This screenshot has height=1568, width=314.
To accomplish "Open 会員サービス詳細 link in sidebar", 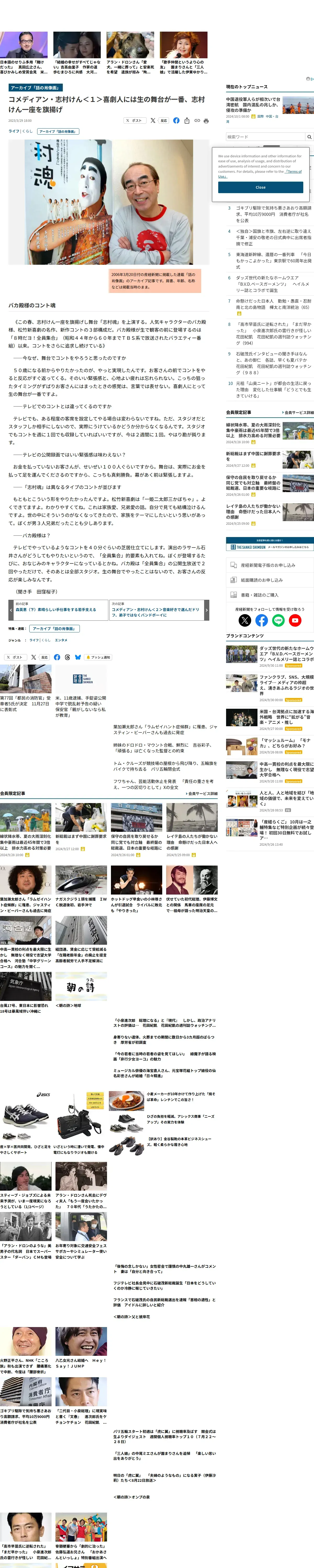I will [x=298, y=412].
